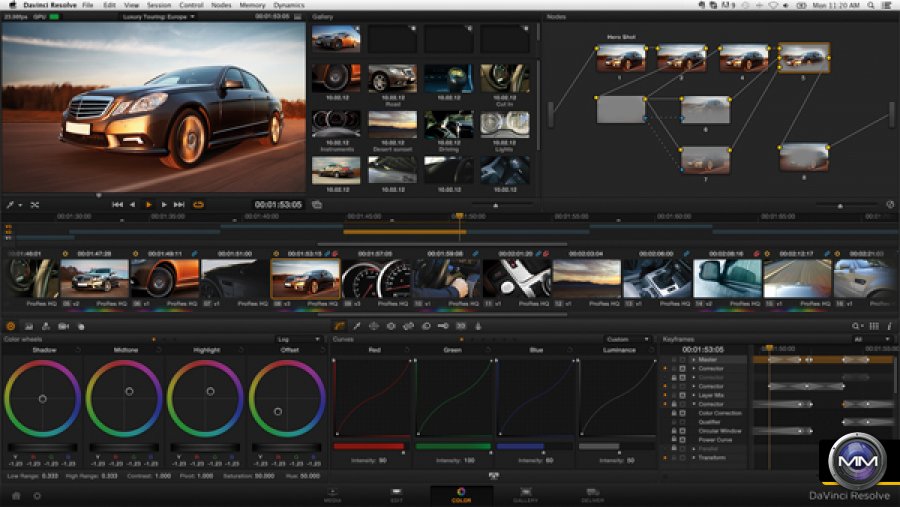Select the eyedropper Qualifier tool icon
This screenshot has width=900, height=507.
(x=357, y=326)
